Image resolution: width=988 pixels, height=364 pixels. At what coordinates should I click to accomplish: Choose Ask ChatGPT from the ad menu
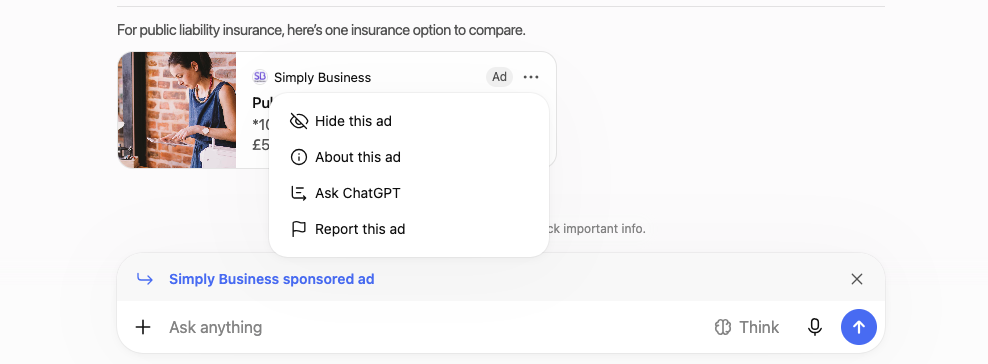click(409, 193)
